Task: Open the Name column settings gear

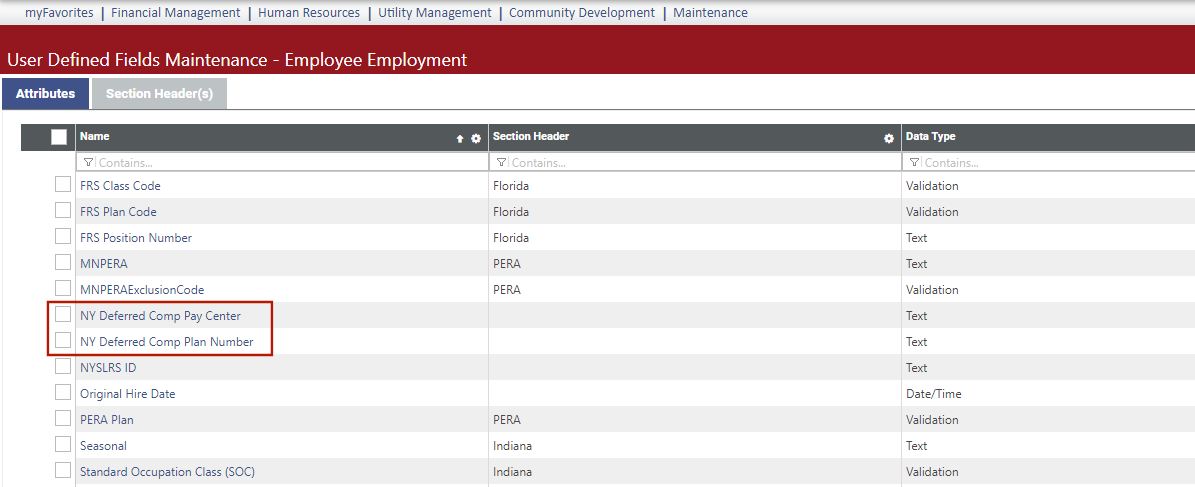Action: (x=476, y=139)
